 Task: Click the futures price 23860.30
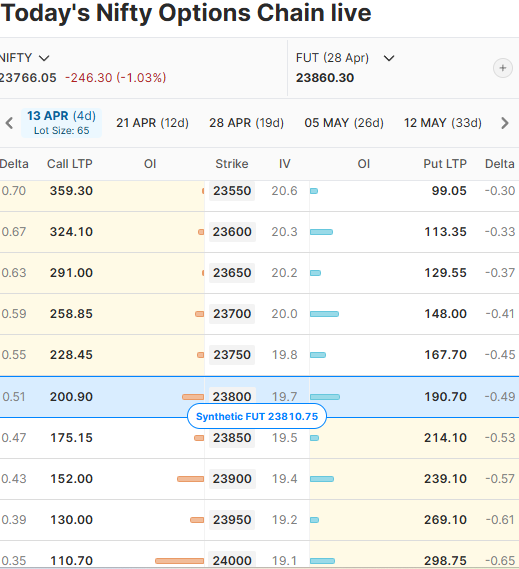point(325,78)
